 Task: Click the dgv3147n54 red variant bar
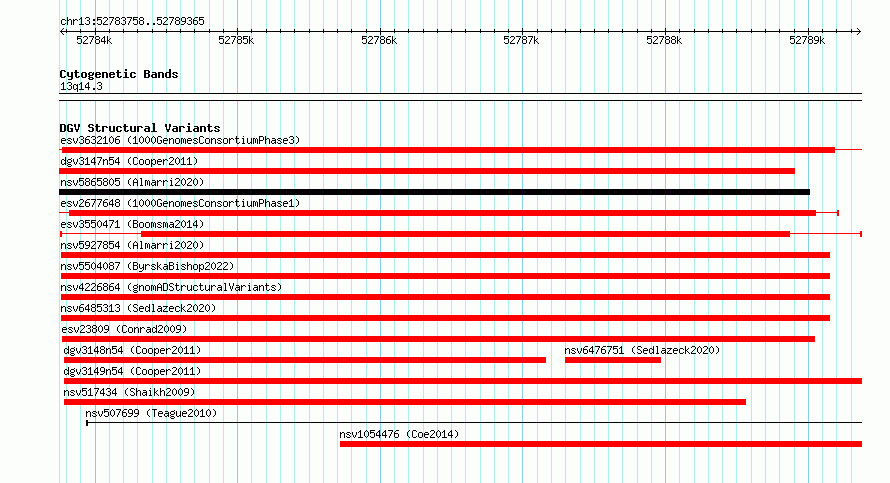(x=427, y=171)
